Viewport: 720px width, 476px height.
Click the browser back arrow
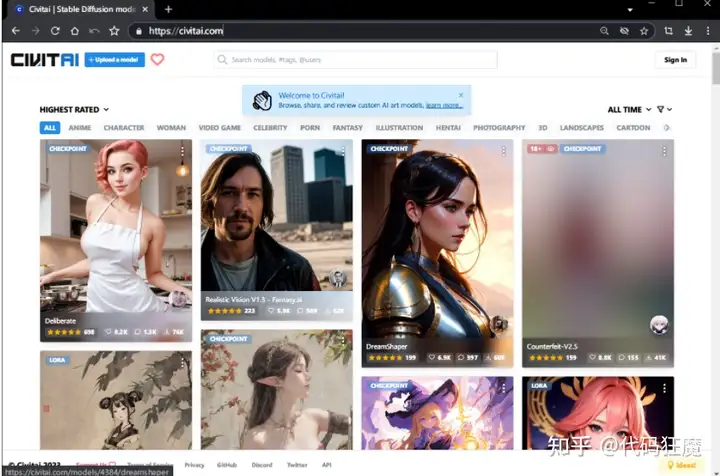coord(16,31)
